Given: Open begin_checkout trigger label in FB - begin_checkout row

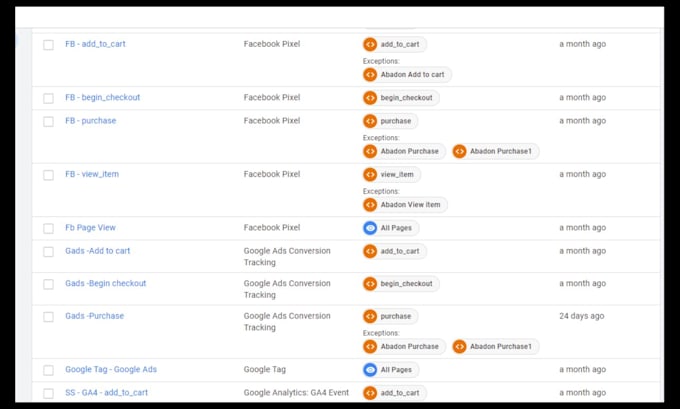Looking at the screenshot, I should pos(406,98).
